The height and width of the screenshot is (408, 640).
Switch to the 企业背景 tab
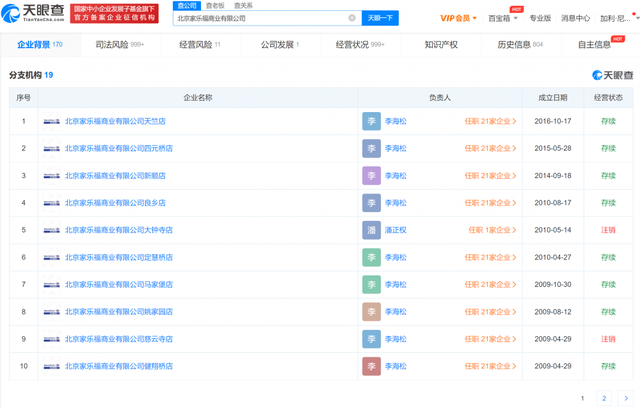click(x=40, y=44)
